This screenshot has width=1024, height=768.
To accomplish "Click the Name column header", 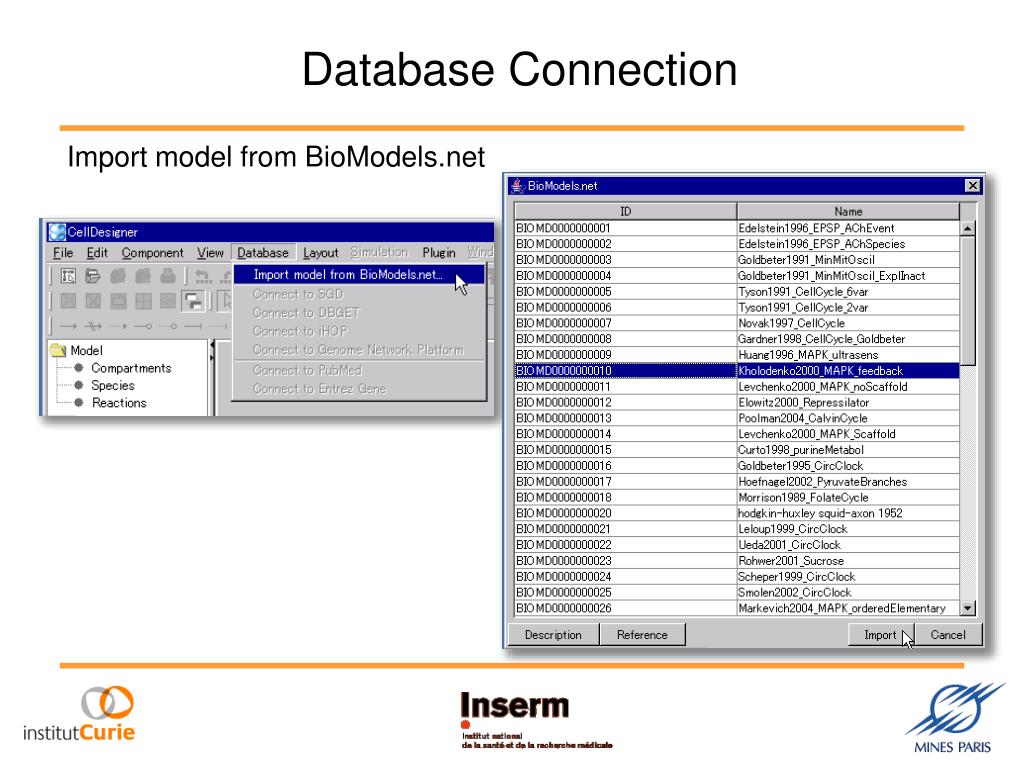I will pyautogui.click(x=848, y=212).
